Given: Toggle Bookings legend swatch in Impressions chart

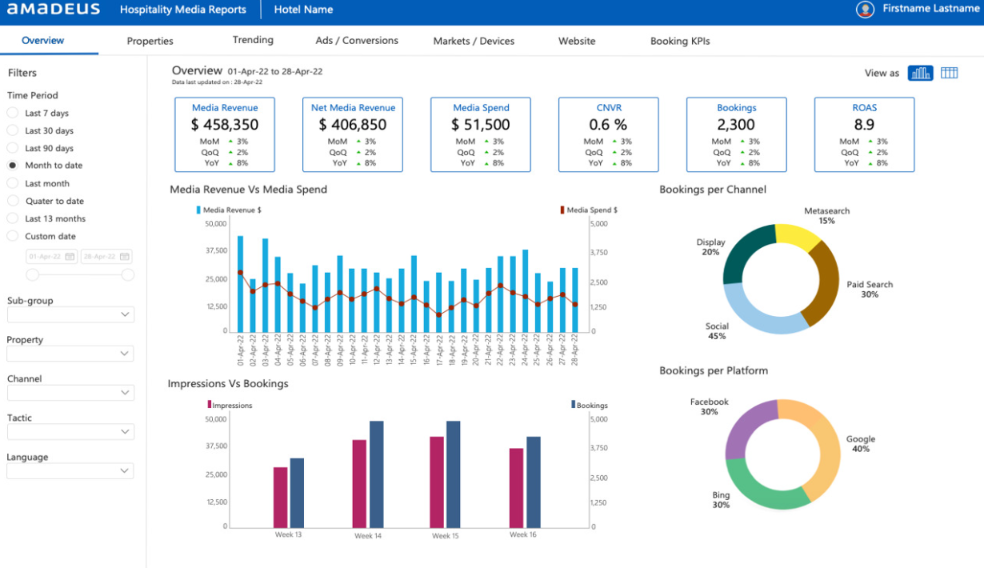Looking at the screenshot, I should click(573, 405).
